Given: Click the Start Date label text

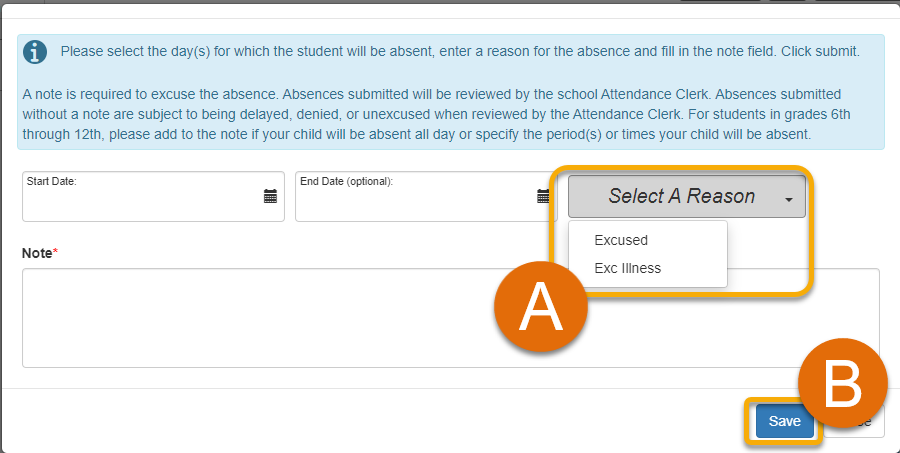Looking at the screenshot, I should pyautogui.click(x=52, y=181).
